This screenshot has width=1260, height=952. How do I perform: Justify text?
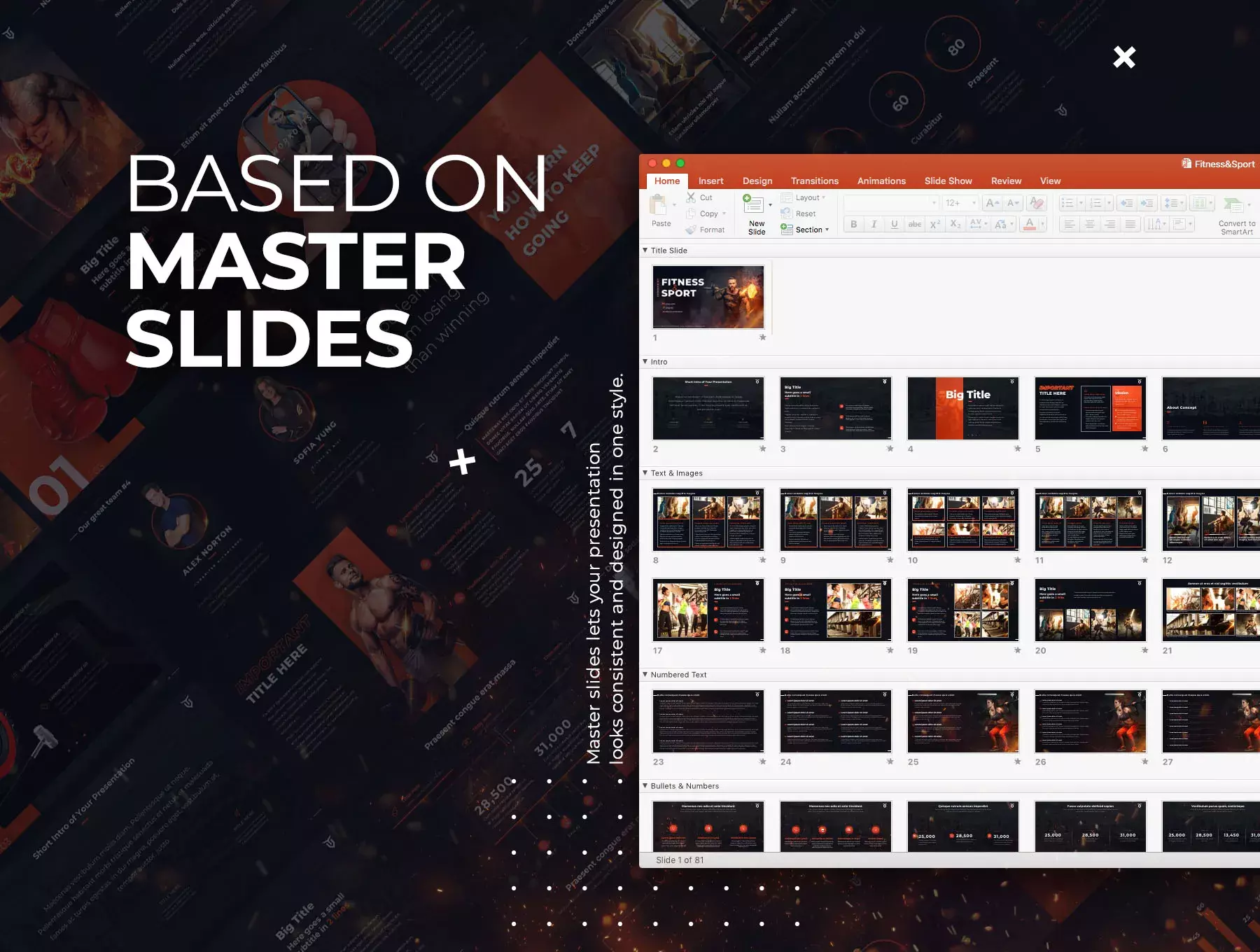pyautogui.click(x=1130, y=224)
